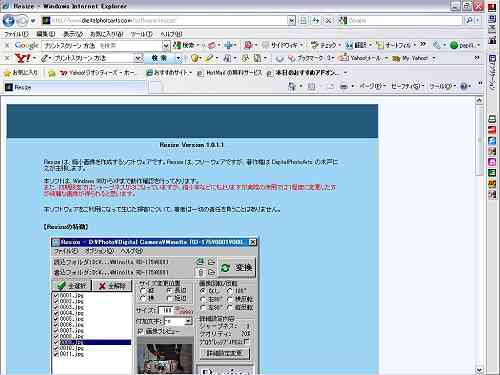Open the お気に入り star favorites button
Screen dimensions: 500x375
(x=21, y=73)
